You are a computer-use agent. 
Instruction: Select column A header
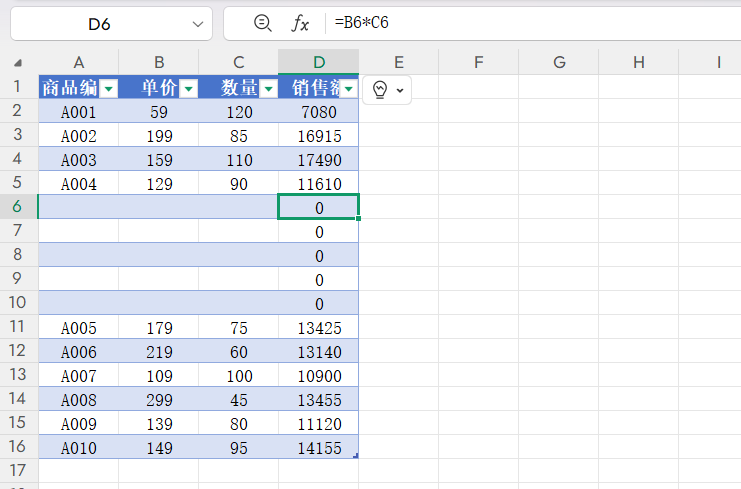78,62
